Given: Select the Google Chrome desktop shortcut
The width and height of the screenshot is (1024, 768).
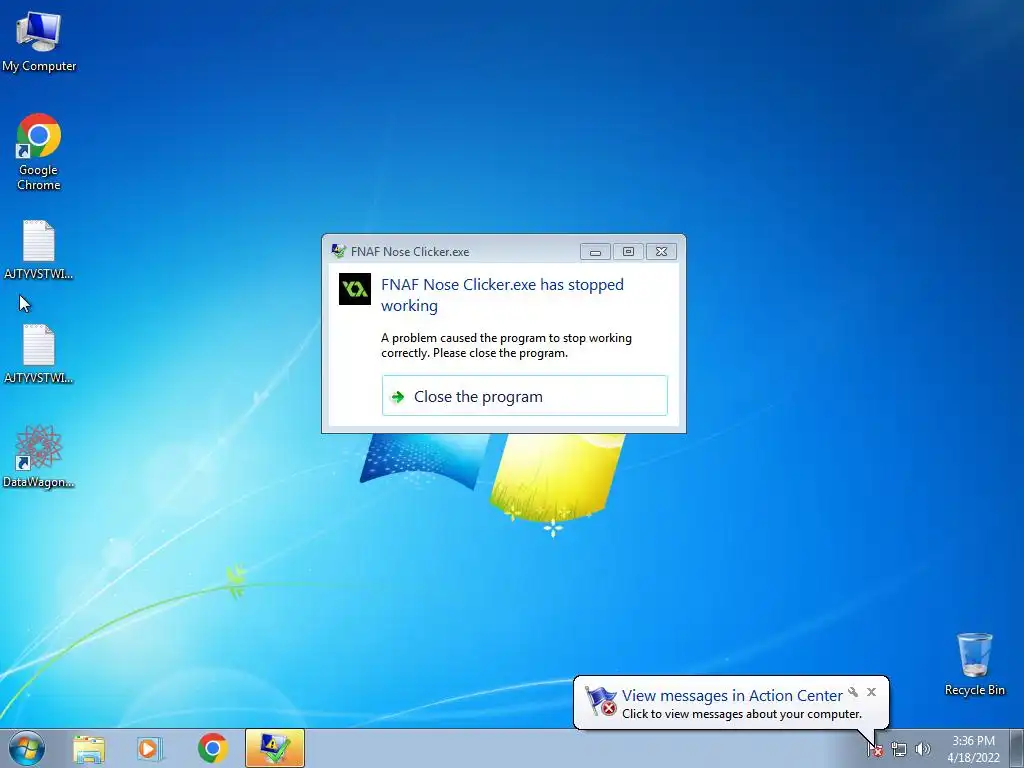Looking at the screenshot, I should (x=39, y=152).
